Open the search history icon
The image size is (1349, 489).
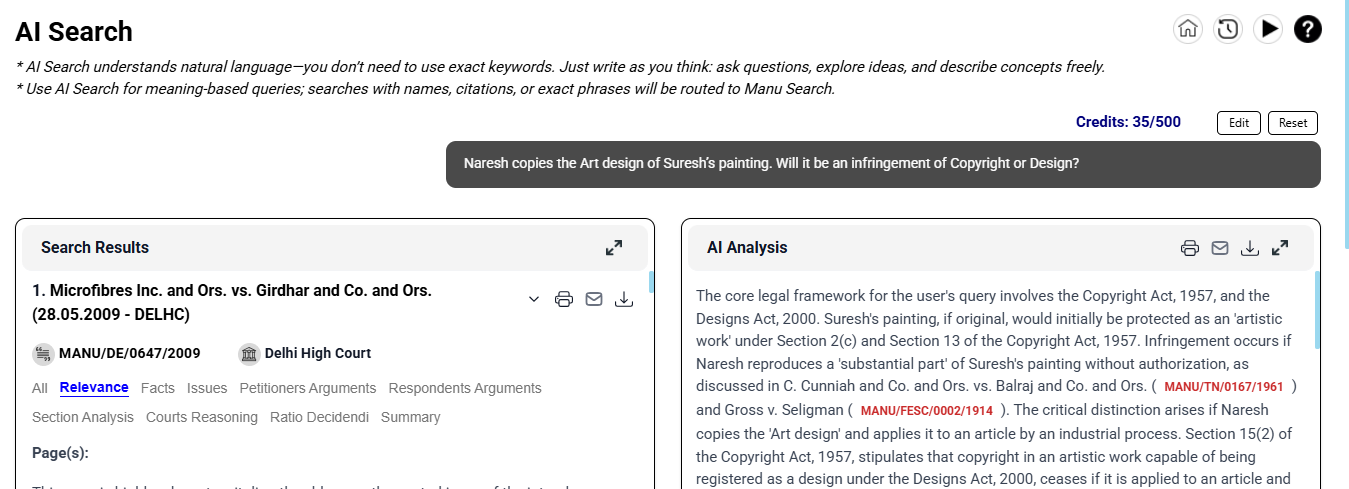[x=1228, y=29]
